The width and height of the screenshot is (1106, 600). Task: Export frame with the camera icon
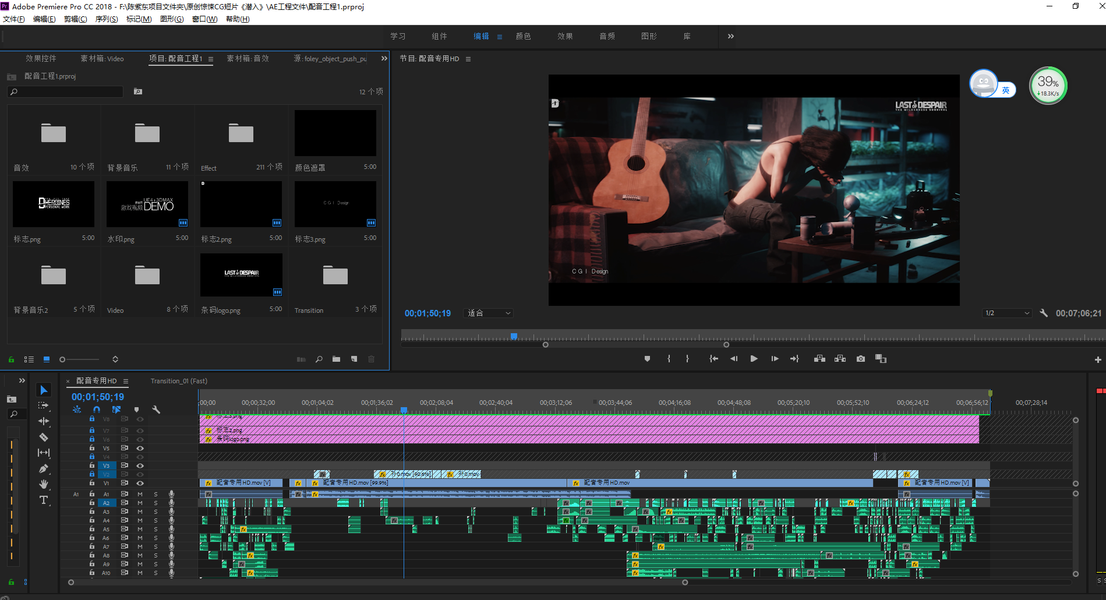point(861,359)
